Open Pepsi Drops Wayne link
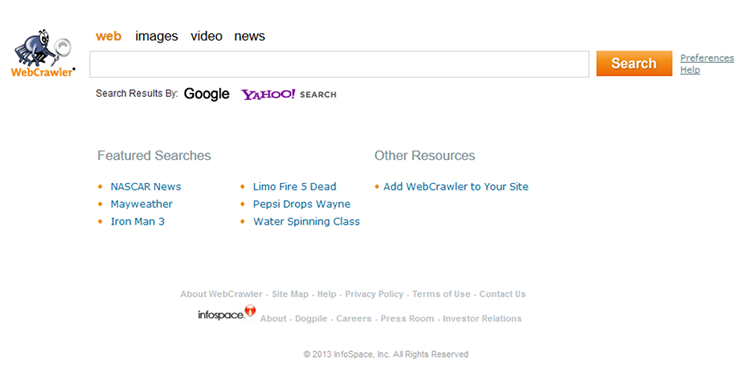The height and width of the screenshot is (366, 750). pyautogui.click(x=302, y=204)
